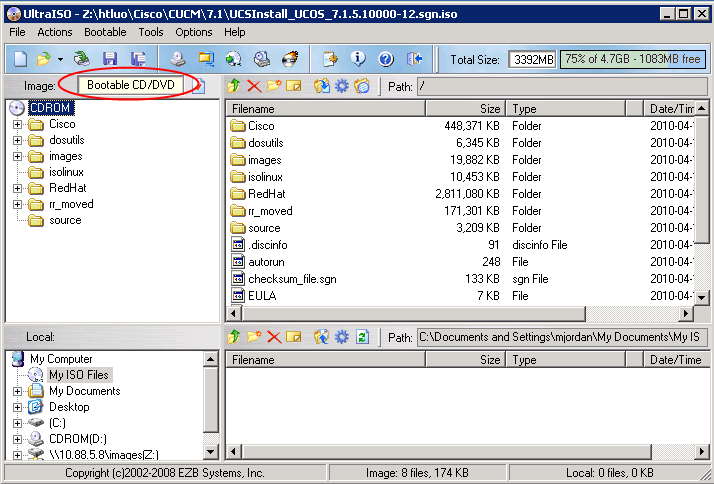Click the New image toolbar icon
Image resolution: width=714 pixels, height=484 pixels.
(x=20, y=59)
